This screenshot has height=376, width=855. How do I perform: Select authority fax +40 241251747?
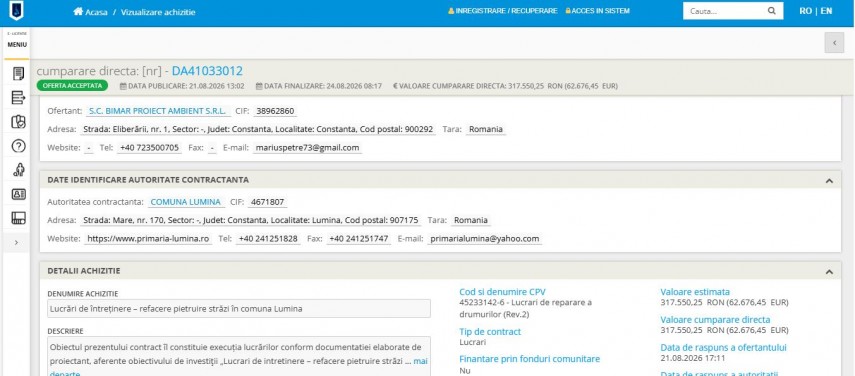tap(359, 239)
